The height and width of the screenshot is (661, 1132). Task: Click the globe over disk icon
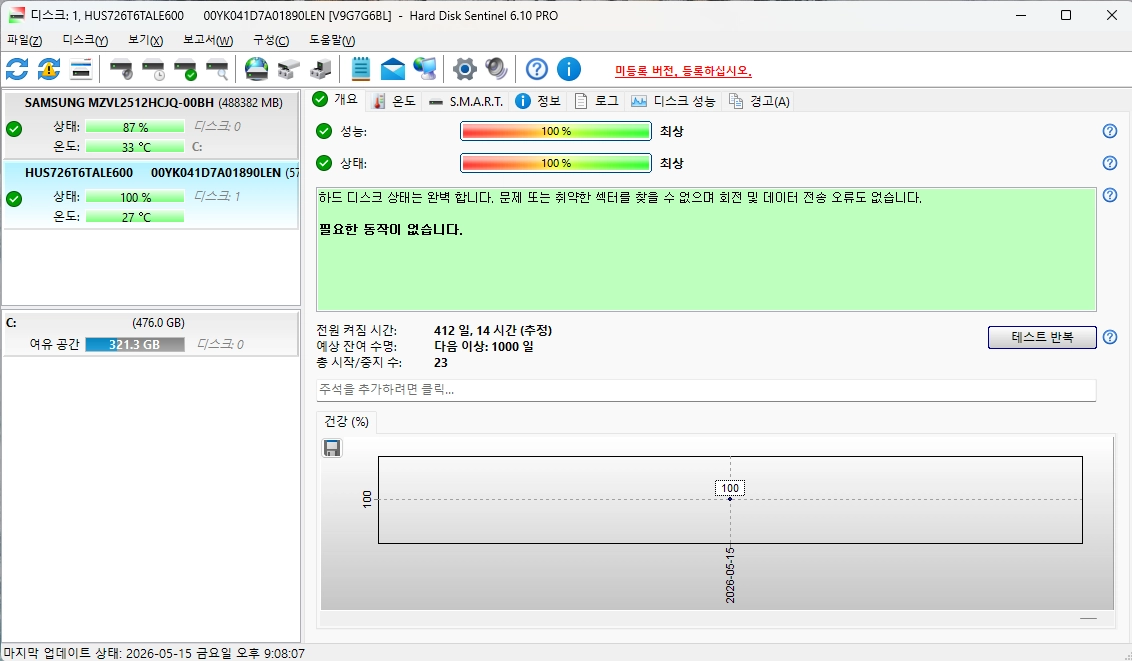click(x=256, y=69)
